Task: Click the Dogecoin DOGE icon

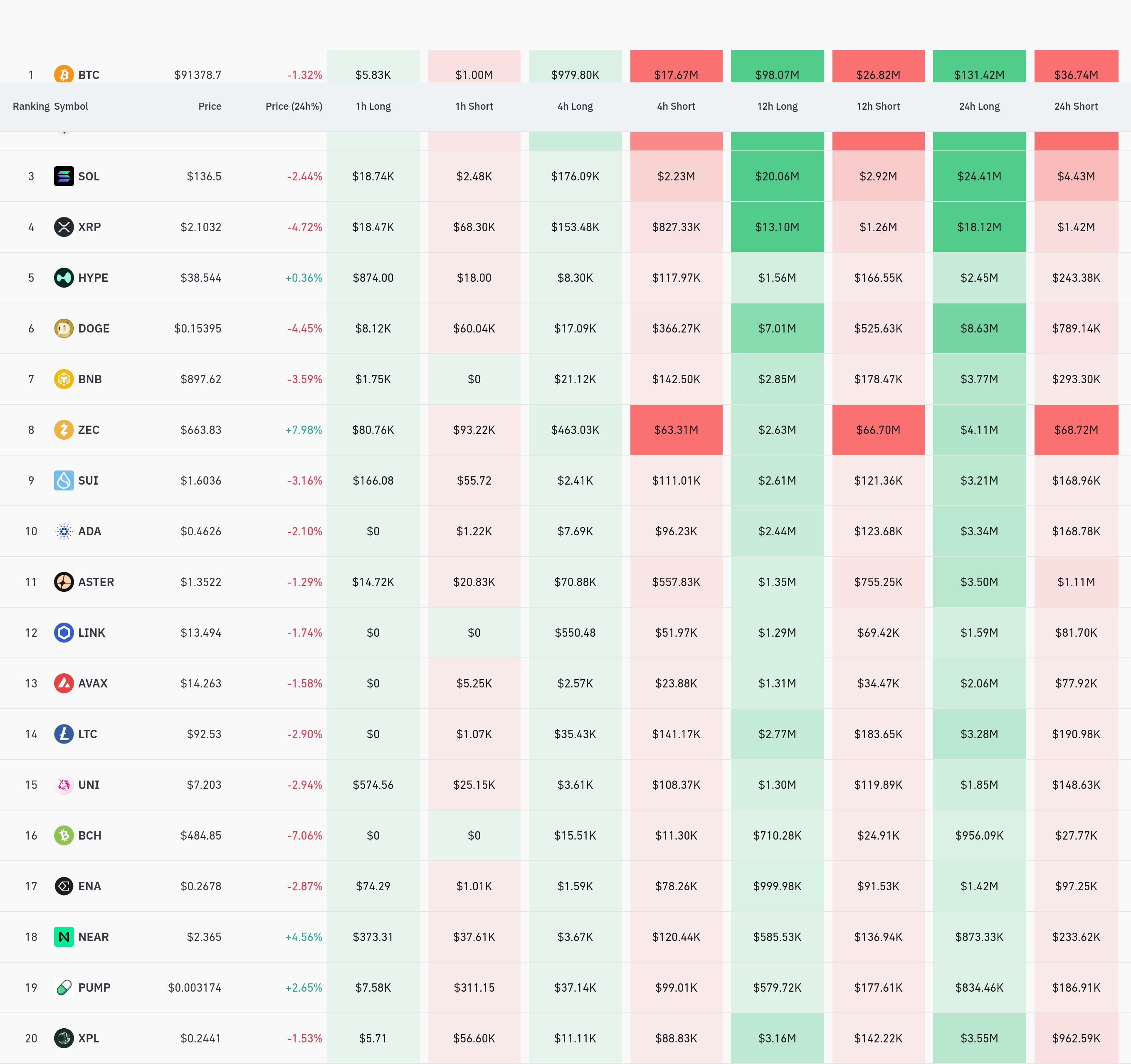Action: pos(64,328)
